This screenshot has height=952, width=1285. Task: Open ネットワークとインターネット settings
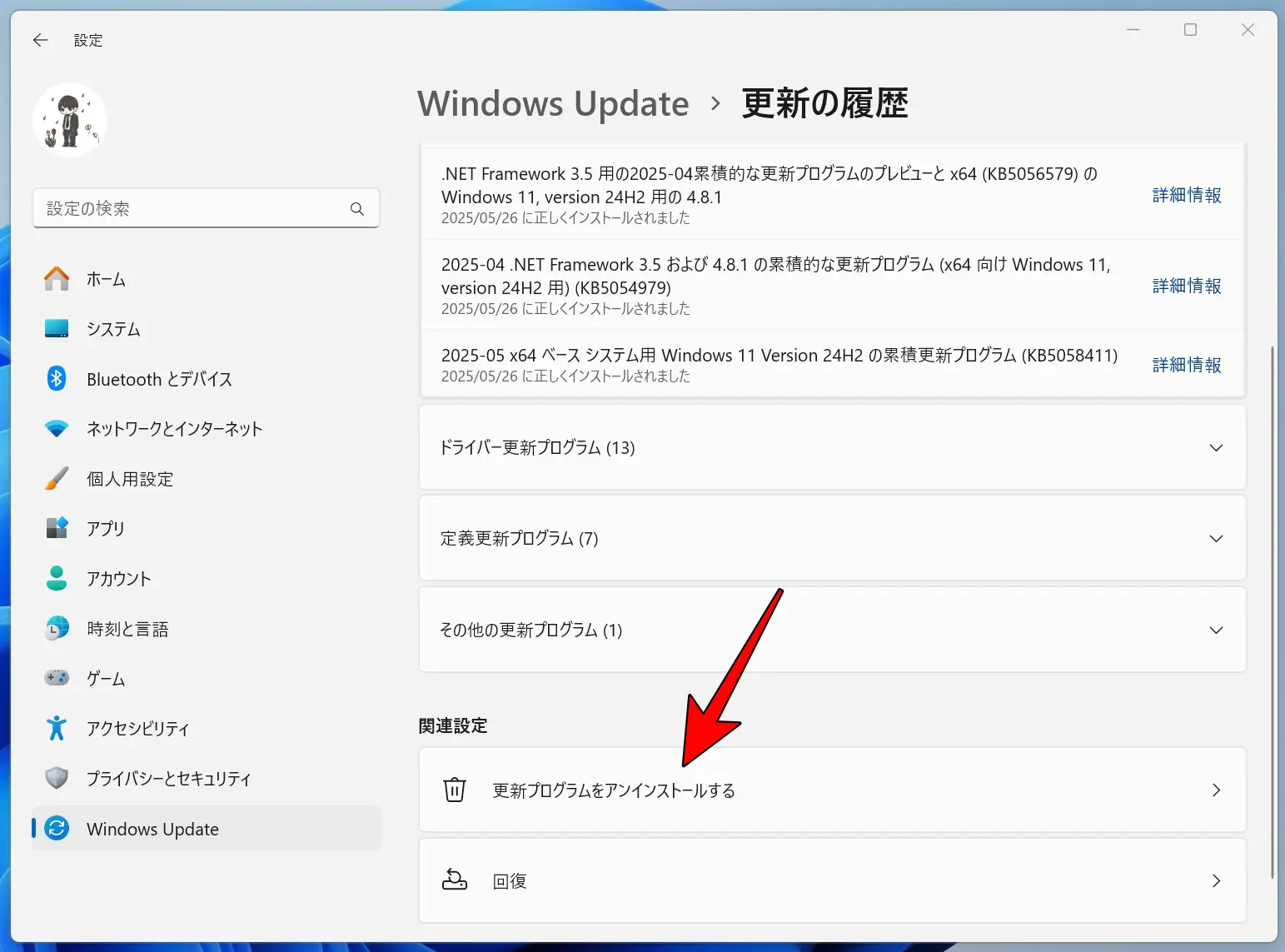pos(56,429)
